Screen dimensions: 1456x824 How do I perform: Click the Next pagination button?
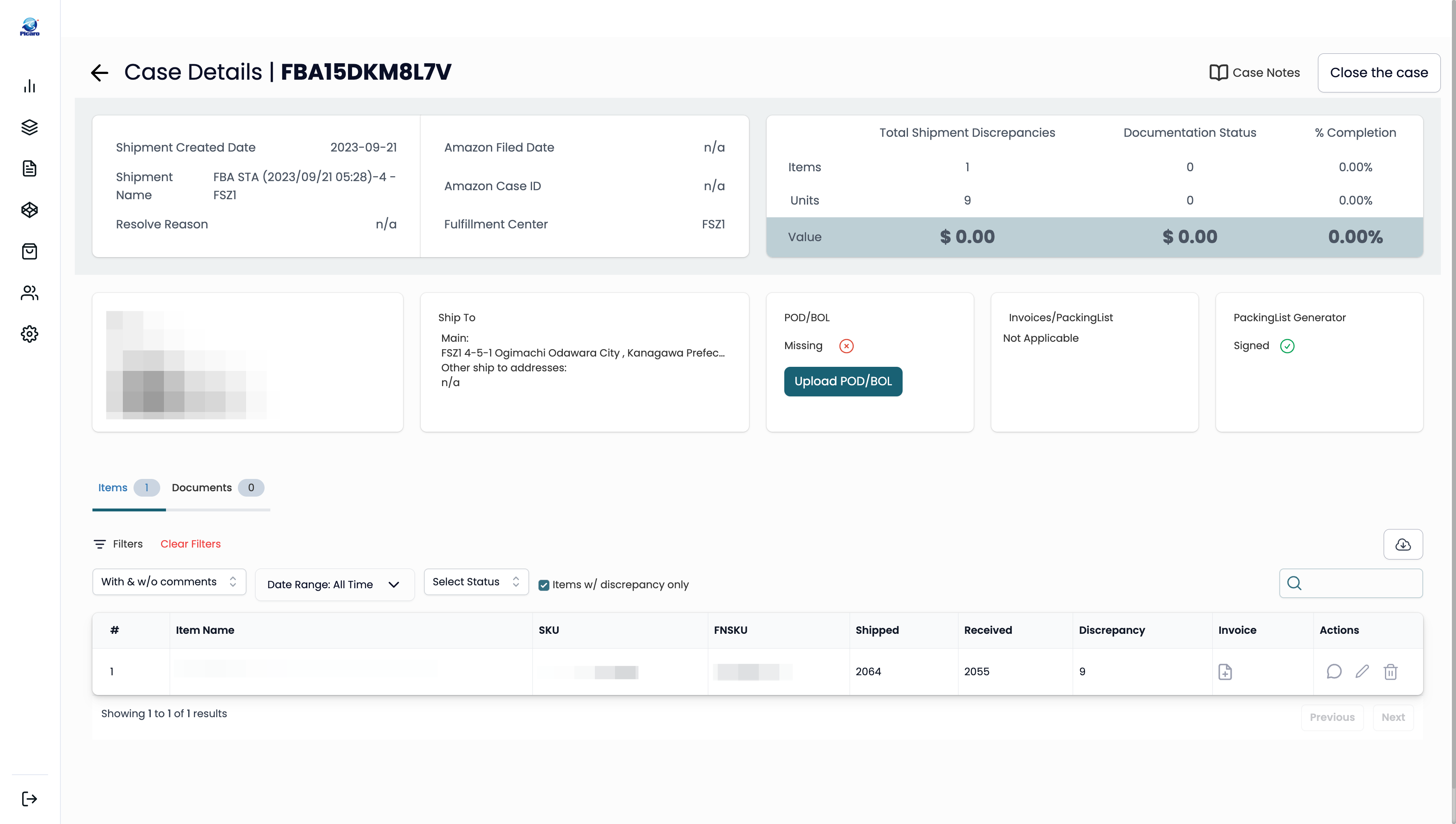tap(1393, 718)
